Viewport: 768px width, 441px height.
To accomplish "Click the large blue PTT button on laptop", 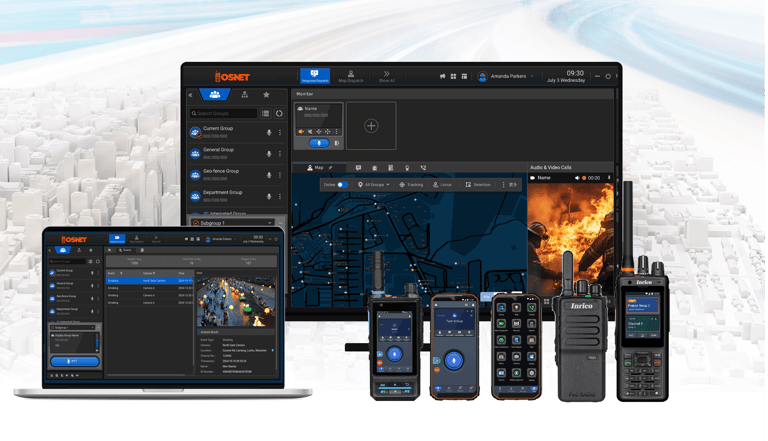I will (x=75, y=361).
